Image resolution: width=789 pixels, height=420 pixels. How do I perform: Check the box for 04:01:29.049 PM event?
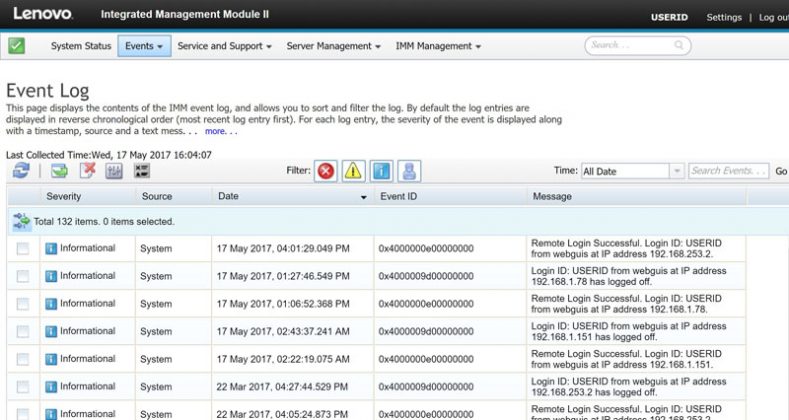tap(23, 248)
